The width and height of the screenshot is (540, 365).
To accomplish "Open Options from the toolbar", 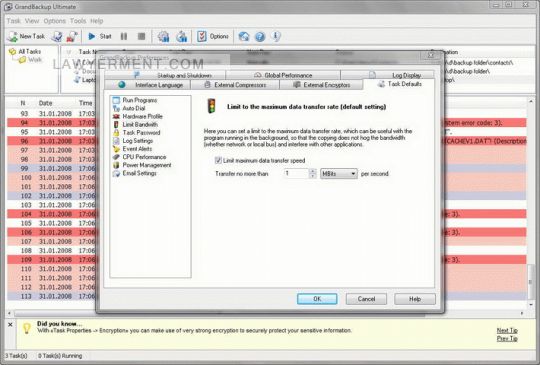I will 213,36.
